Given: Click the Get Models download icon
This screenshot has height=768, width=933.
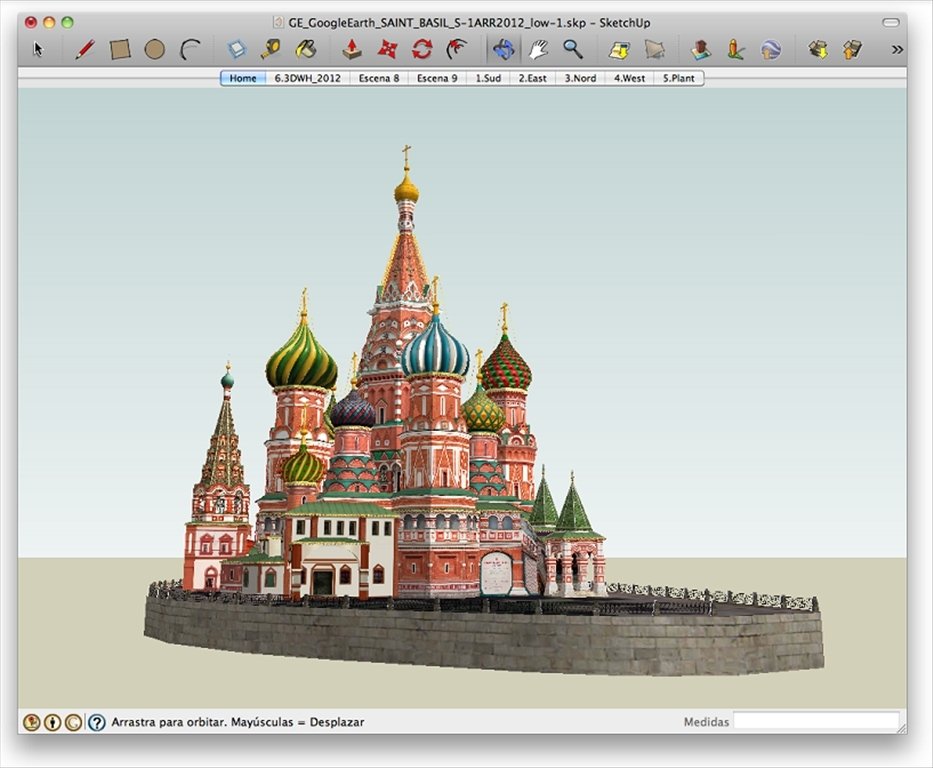Looking at the screenshot, I should point(818,49).
